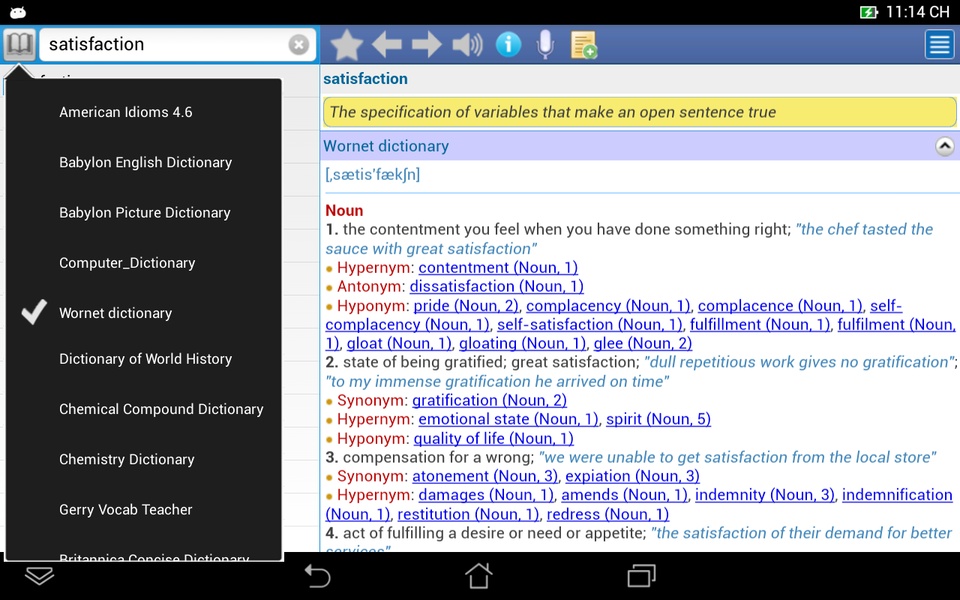Viewport: 960px width, 600px height.
Task: Add a note with the notepad icon
Action: click(583, 45)
